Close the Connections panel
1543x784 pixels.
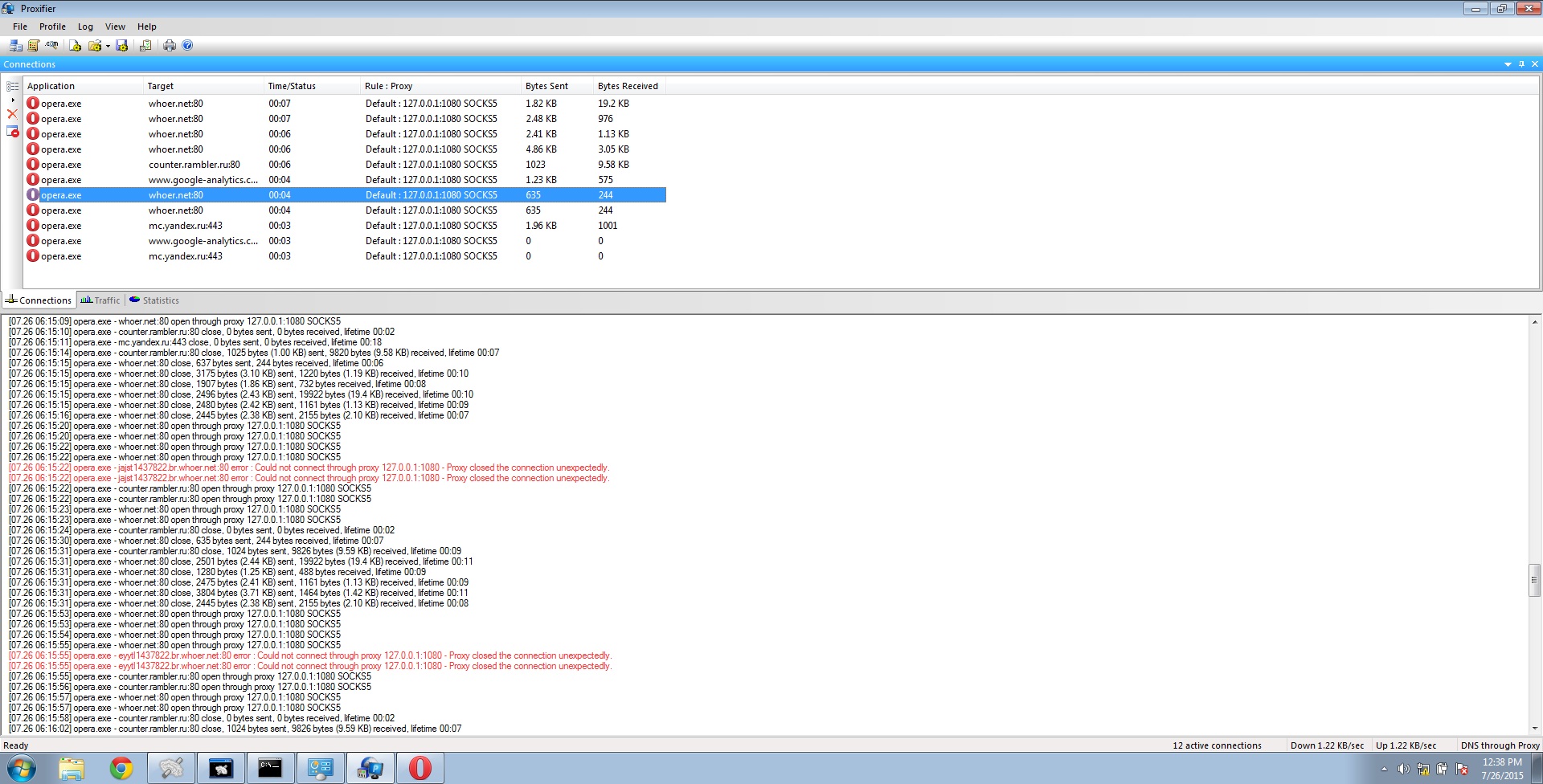(1535, 64)
